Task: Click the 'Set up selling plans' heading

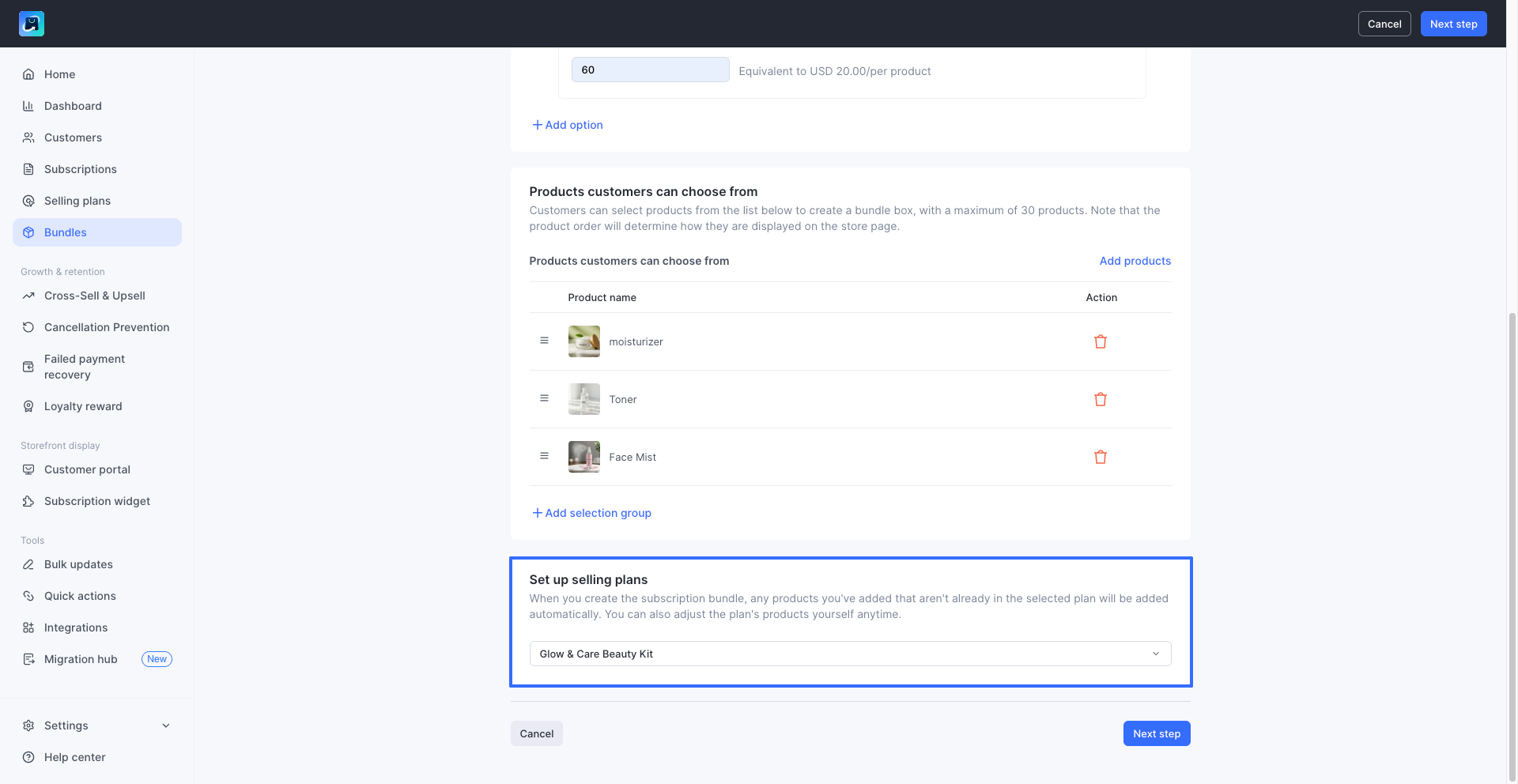Action: point(588,579)
